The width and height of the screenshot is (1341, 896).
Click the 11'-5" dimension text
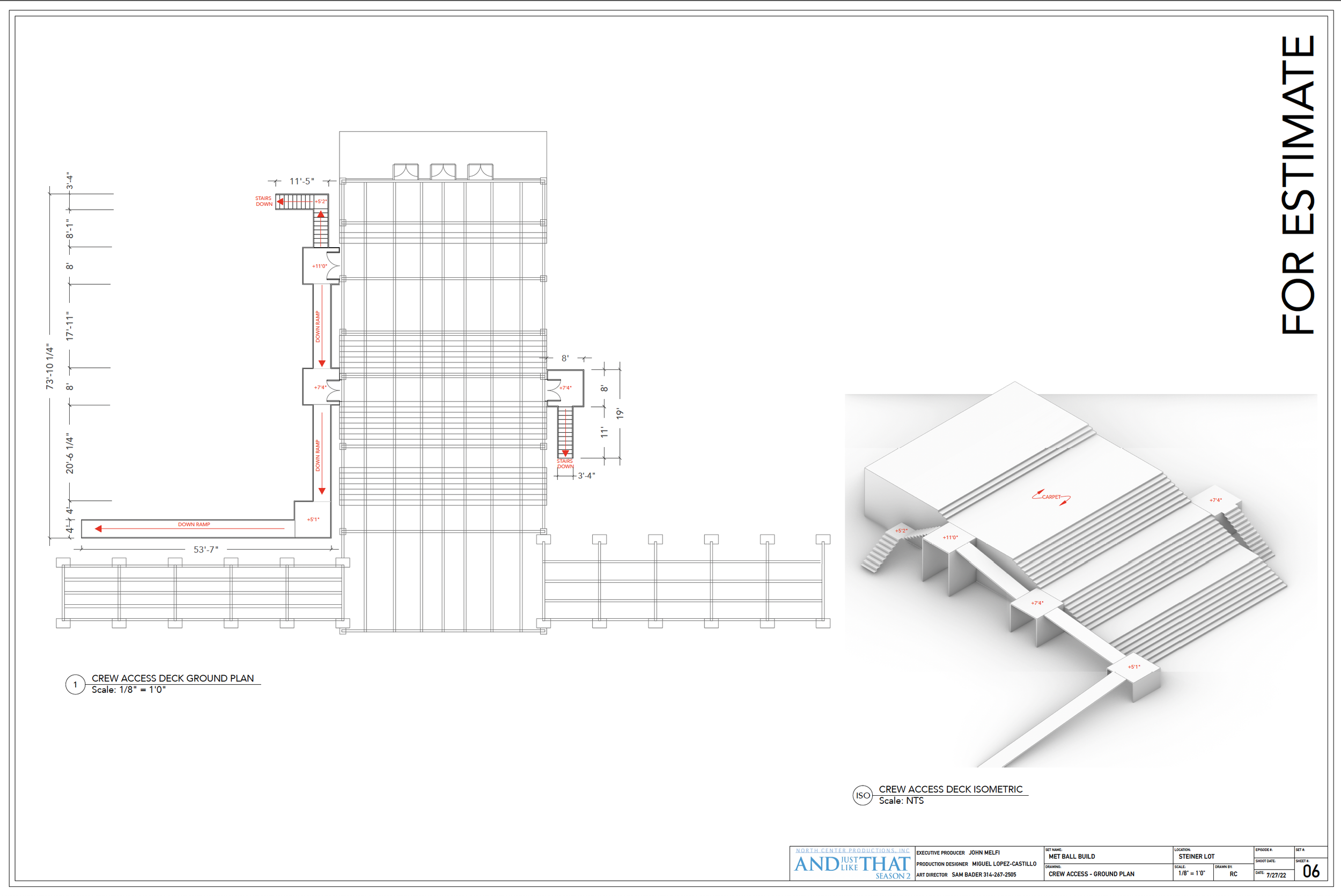tap(301, 181)
